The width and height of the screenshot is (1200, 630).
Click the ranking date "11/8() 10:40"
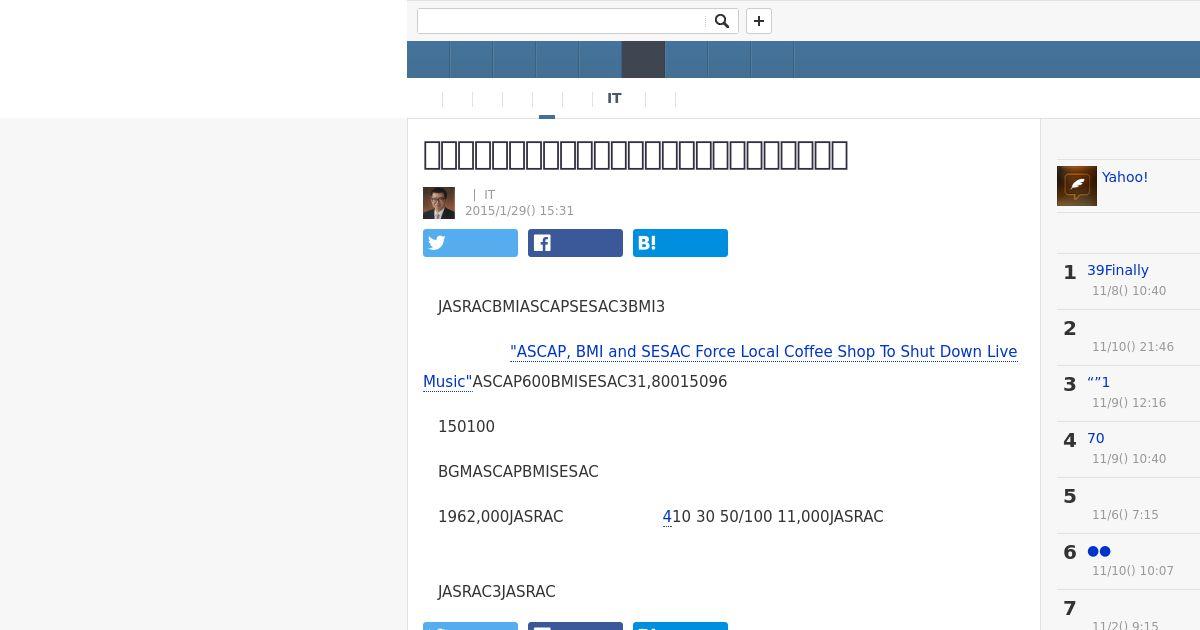(1129, 291)
